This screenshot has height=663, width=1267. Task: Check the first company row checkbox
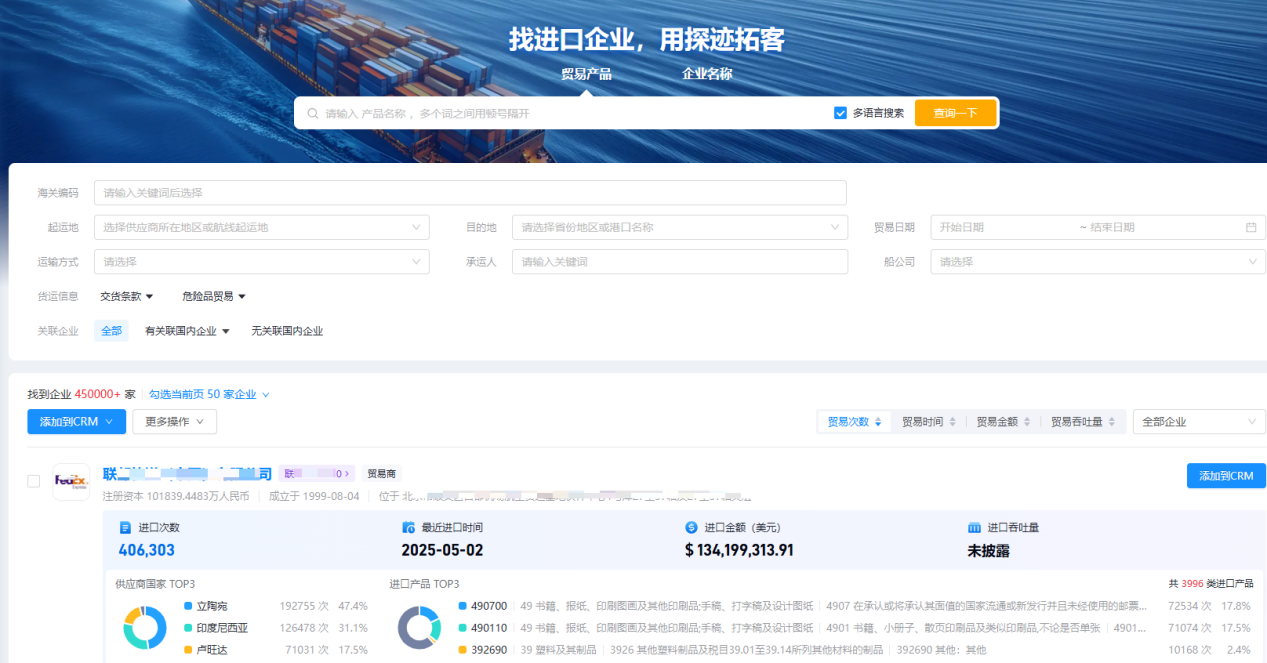coord(33,481)
